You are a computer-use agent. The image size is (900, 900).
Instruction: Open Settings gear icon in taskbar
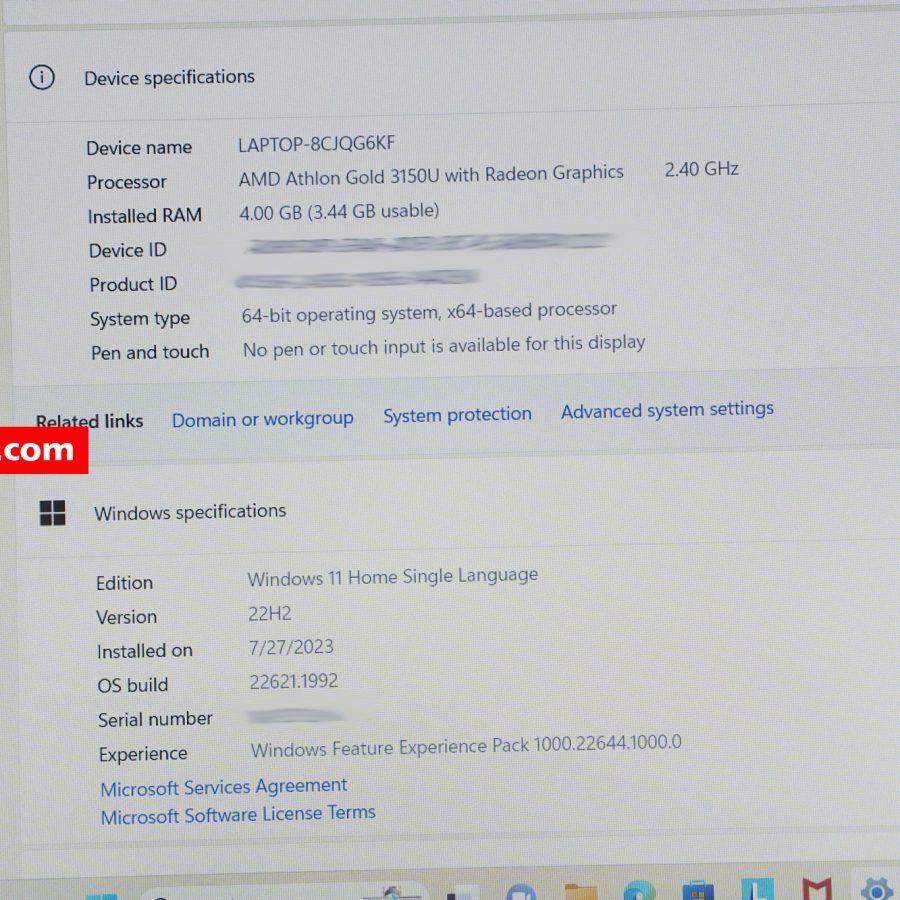(876, 889)
